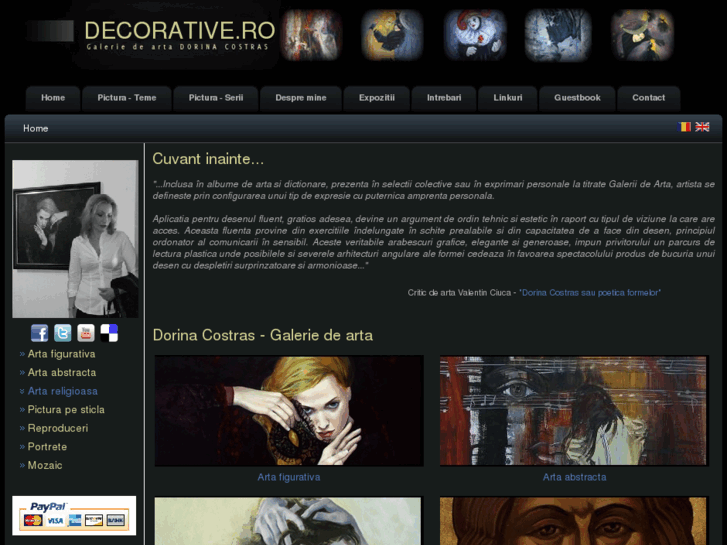This screenshot has width=727, height=545.
Task: Click fourth header thumbnail with blue painting
Action: [x=558, y=35]
